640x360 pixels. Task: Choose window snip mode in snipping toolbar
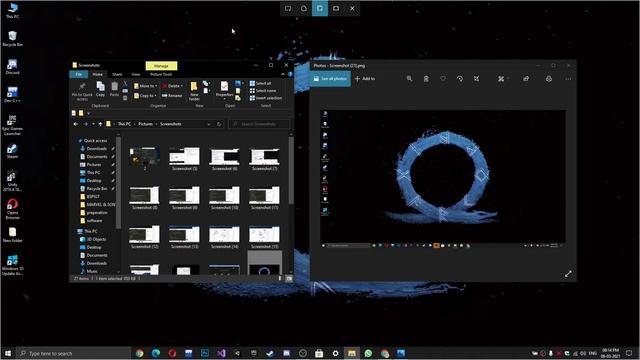(320, 8)
